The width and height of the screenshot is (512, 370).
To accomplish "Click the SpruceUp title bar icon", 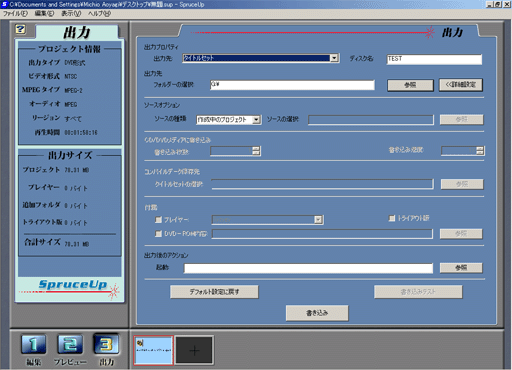I will [x=4, y=4].
